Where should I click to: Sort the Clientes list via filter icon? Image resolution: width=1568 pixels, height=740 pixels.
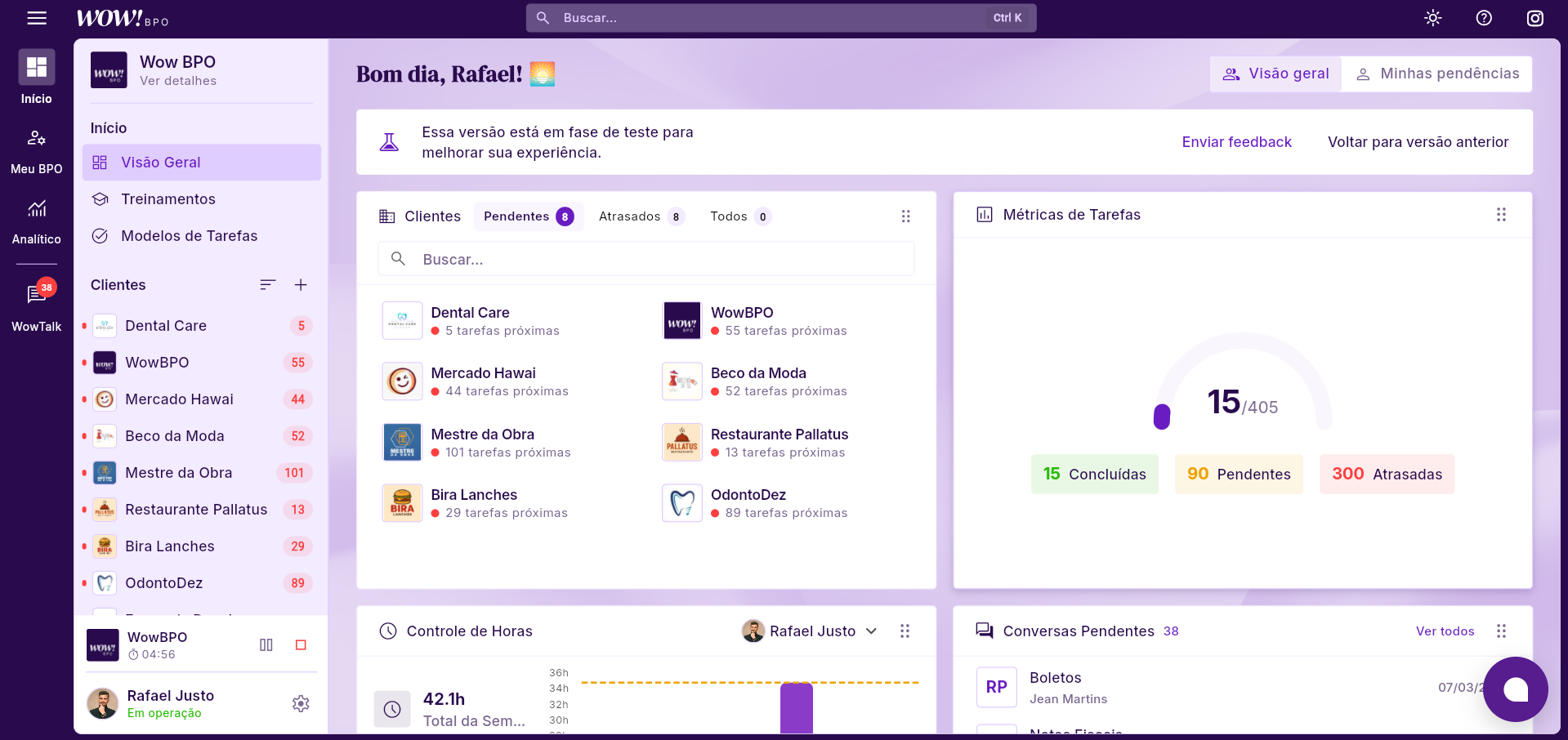pos(267,285)
